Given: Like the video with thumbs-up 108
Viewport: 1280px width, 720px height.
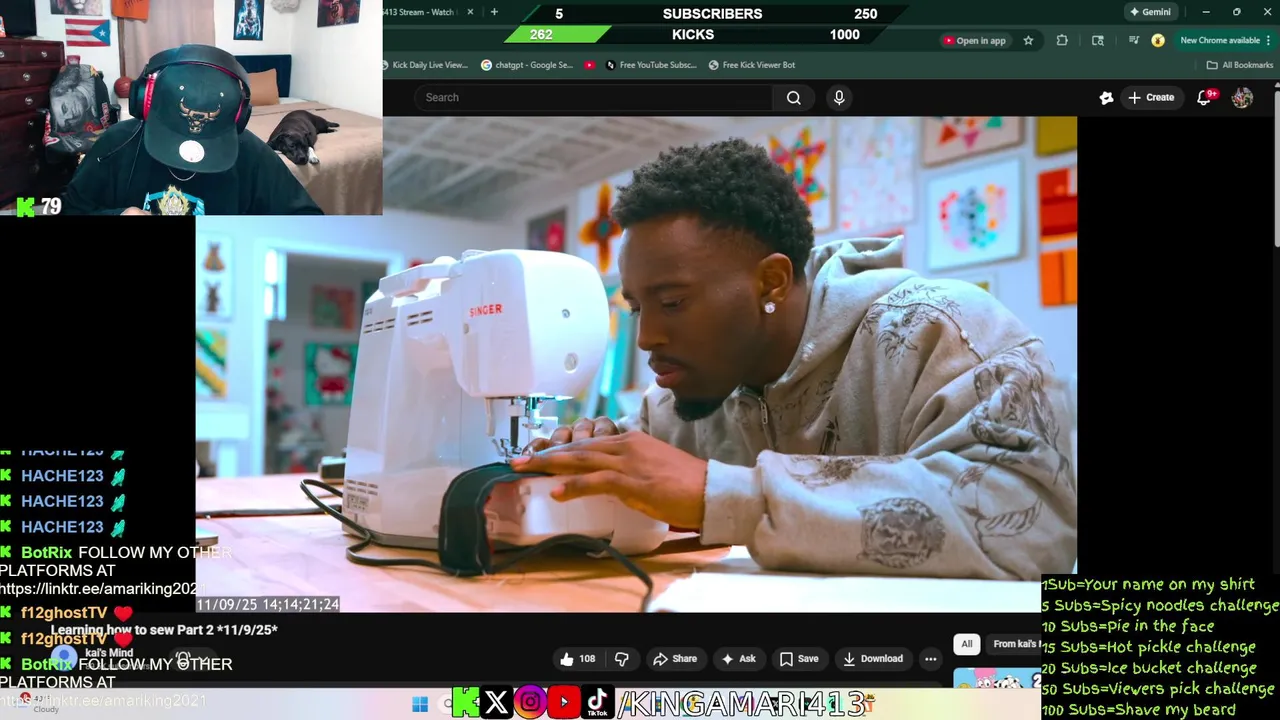Looking at the screenshot, I should click(x=578, y=659).
